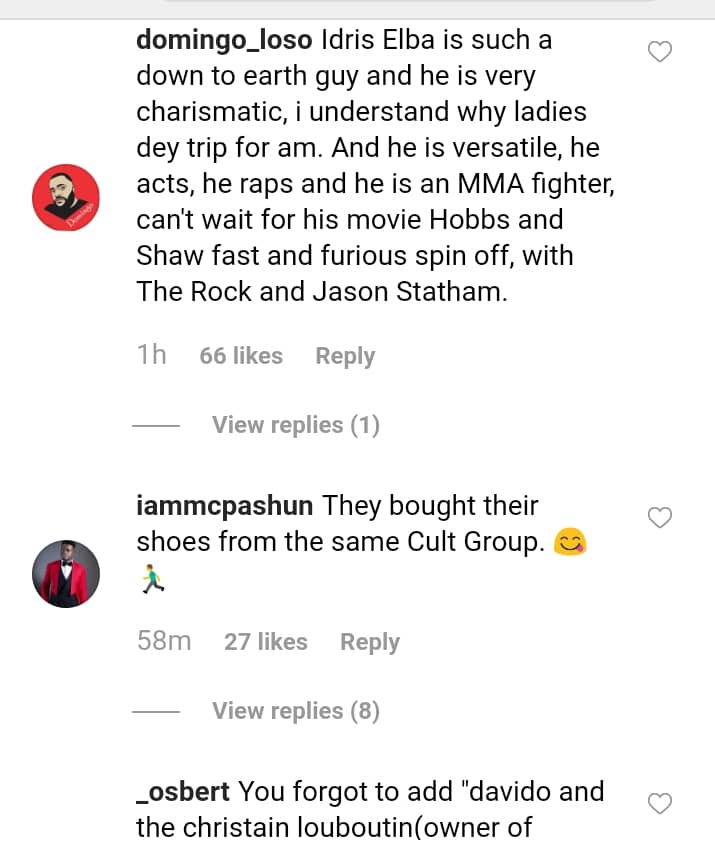Like iammcpashun's comment with the heart
This screenshot has height=863, width=715.
(659, 517)
